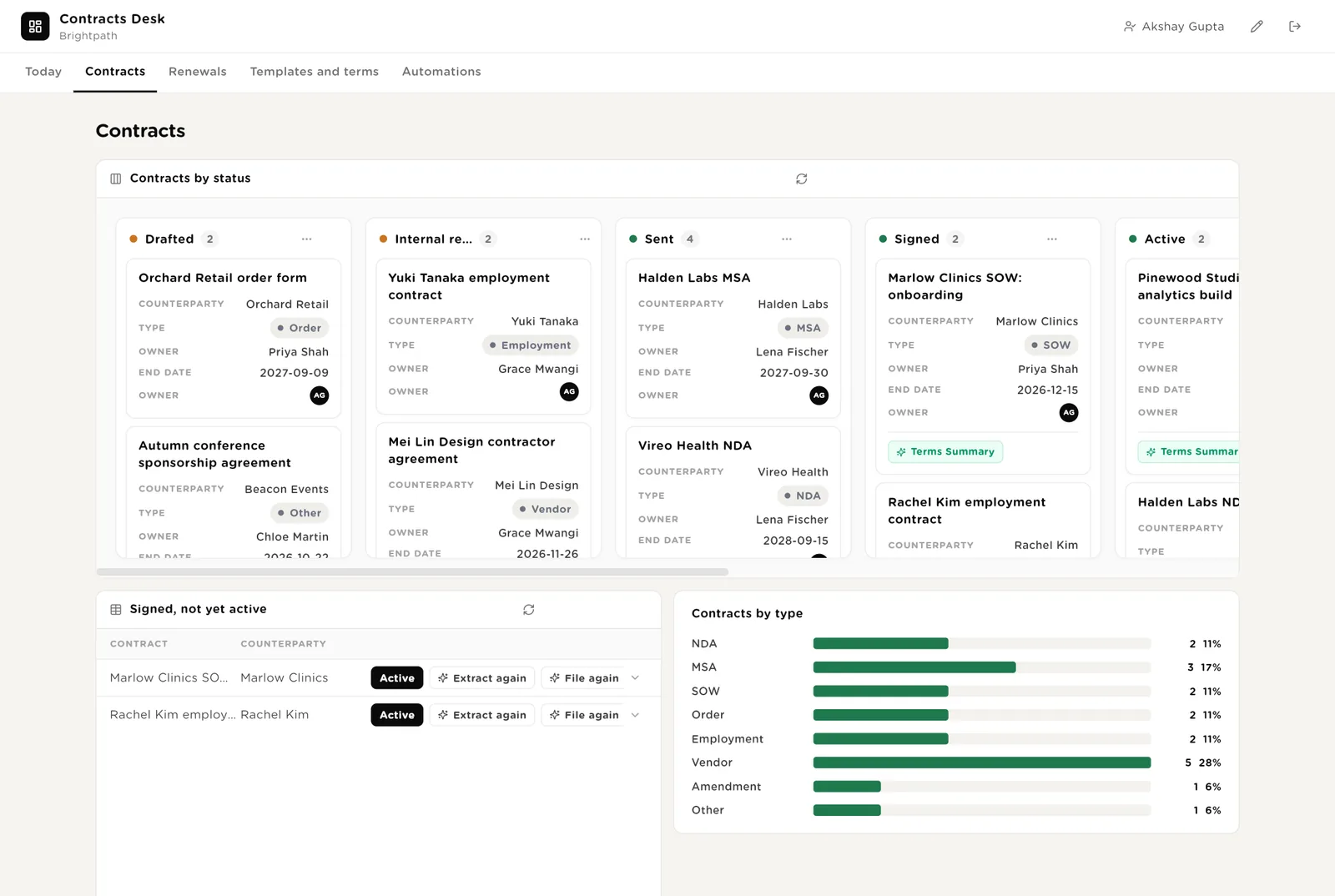Click end date 2027-09-30 on Halden Labs card
The height and width of the screenshot is (896, 1335).
tap(794, 373)
